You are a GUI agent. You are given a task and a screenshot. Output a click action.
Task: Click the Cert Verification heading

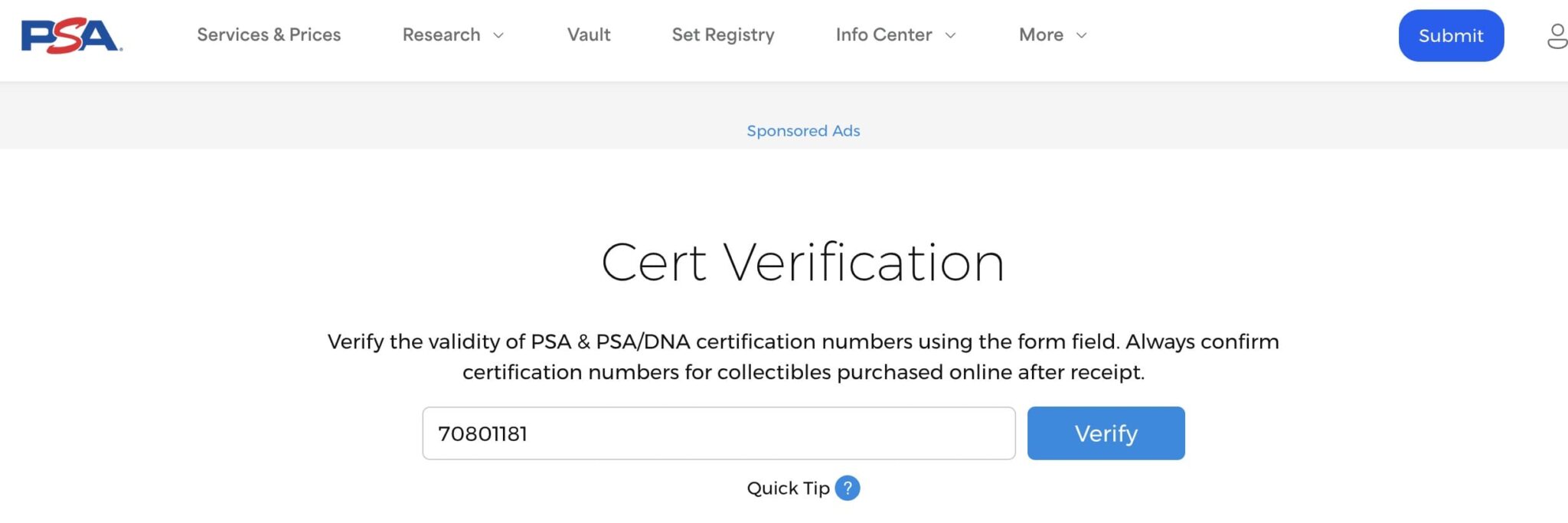[803, 263]
